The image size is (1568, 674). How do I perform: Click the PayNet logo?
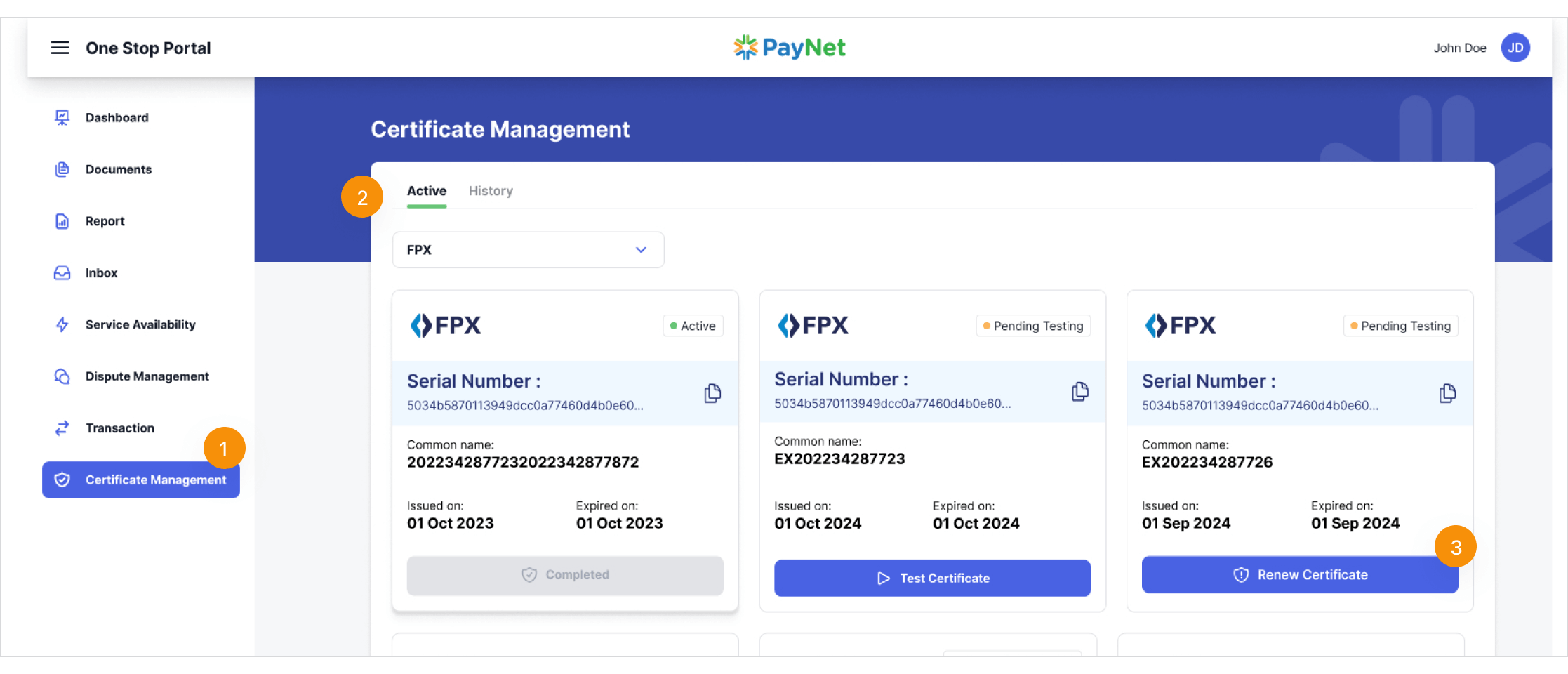[x=790, y=48]
